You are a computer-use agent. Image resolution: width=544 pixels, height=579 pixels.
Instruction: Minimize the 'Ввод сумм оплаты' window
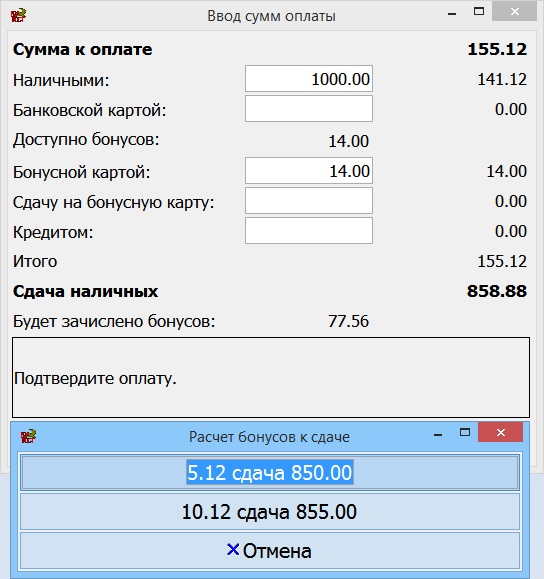(452, 14)
